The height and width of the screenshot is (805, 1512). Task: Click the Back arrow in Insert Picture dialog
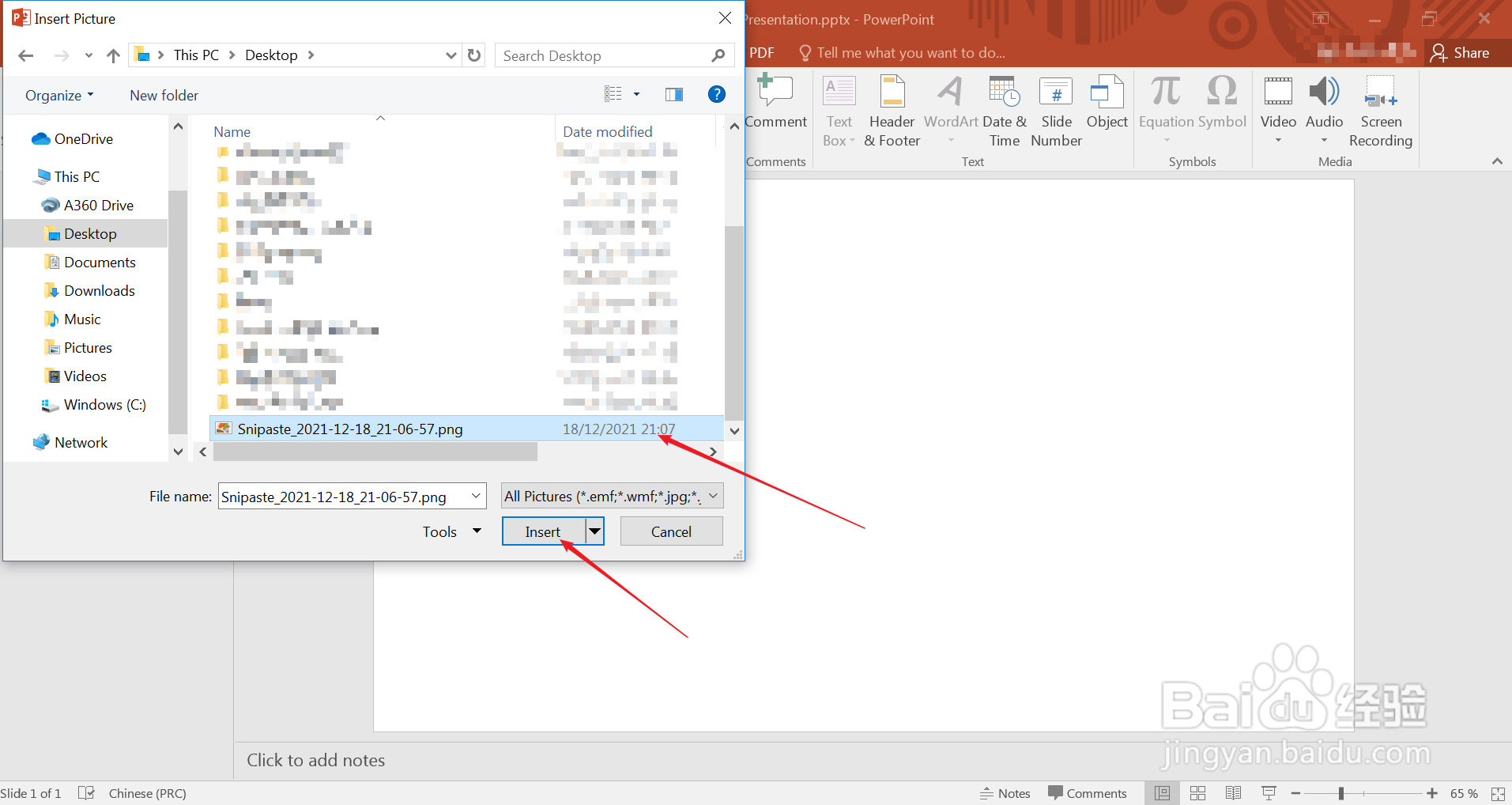(x=26, y=55)
